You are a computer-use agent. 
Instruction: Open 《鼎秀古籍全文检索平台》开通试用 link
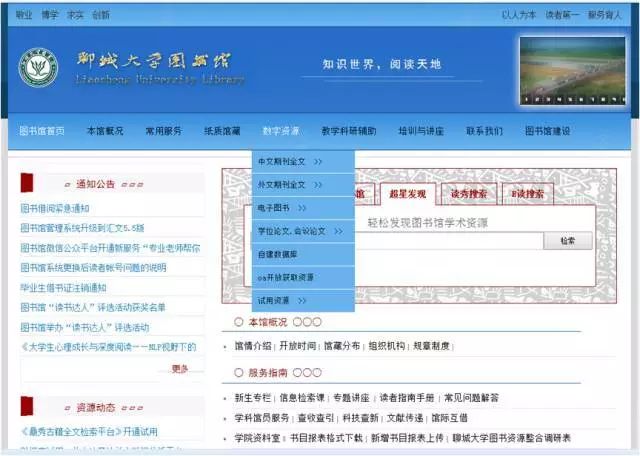coord(89,432)
